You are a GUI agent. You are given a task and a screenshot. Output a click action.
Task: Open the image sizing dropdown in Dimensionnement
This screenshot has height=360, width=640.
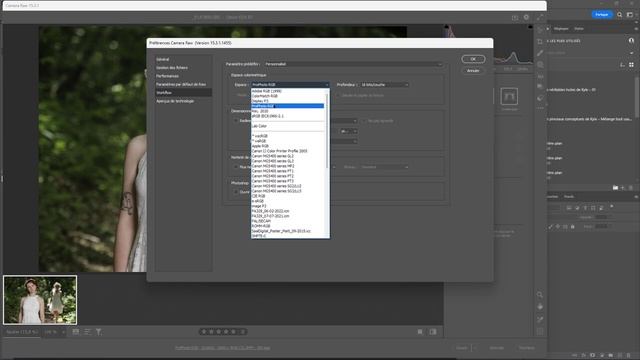pos(344,121)
